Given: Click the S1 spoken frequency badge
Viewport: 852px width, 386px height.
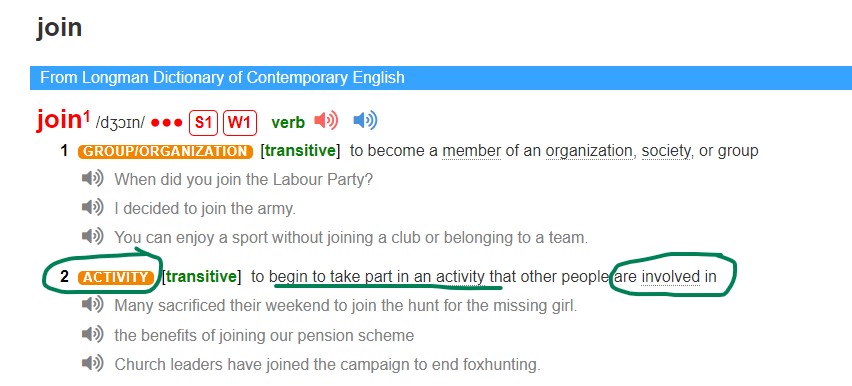Looking at the screenshot, I should [x=203, y=122].
